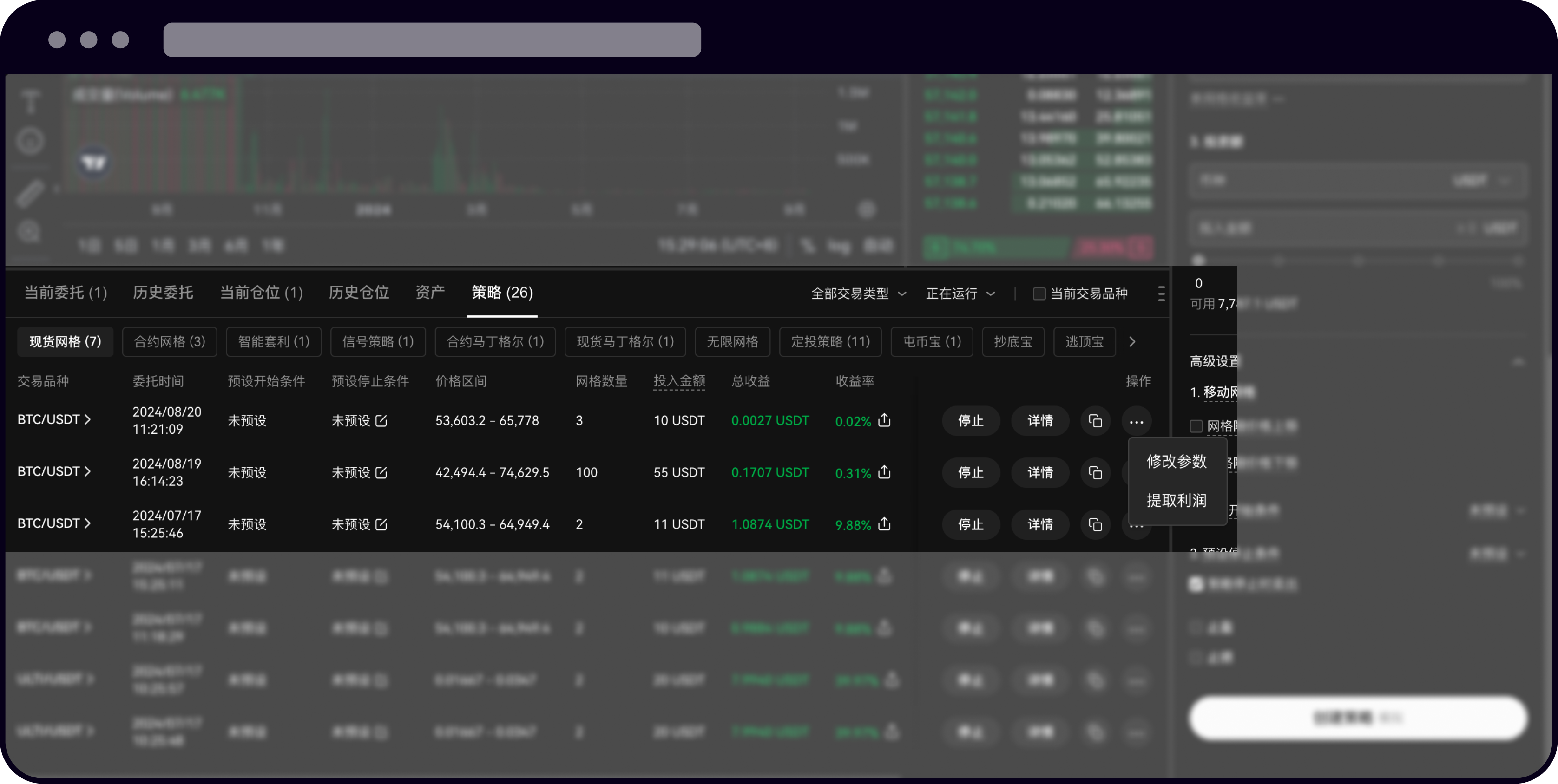Screen dimensions: 1558x784
Task: Expand details for the first BTC/USDT pair
Action: [88, 419]
